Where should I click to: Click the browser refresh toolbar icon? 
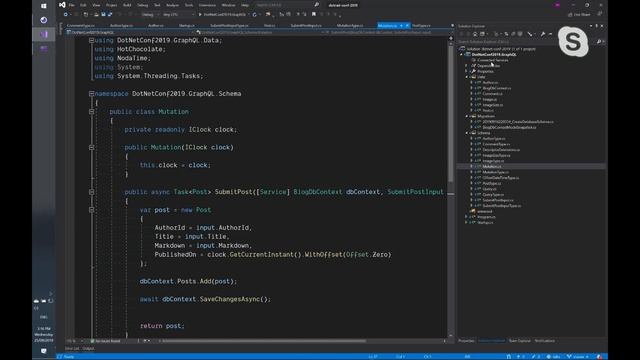tap(255, 14)
